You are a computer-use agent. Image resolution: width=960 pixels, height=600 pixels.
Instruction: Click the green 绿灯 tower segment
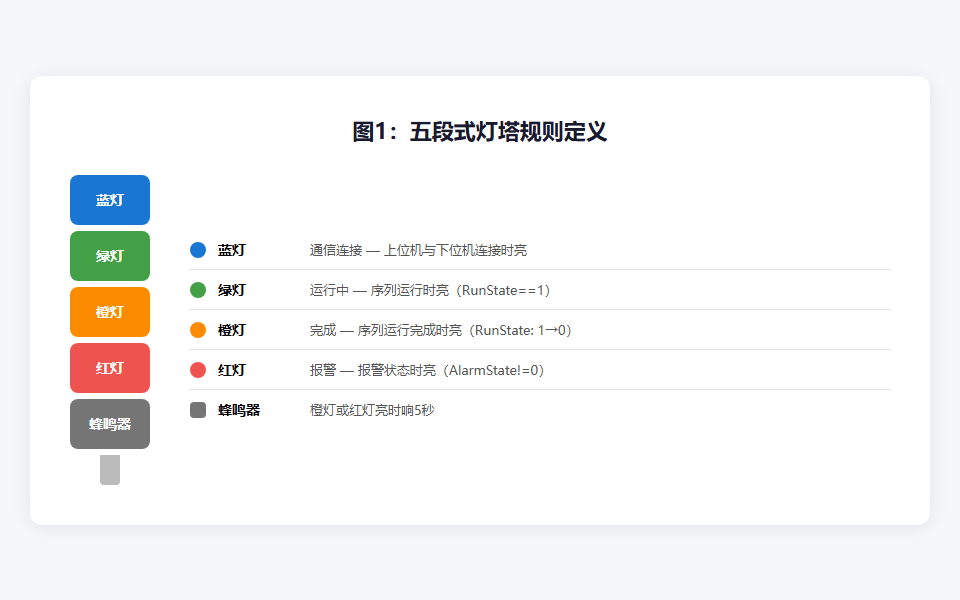(x=110, y=256)
